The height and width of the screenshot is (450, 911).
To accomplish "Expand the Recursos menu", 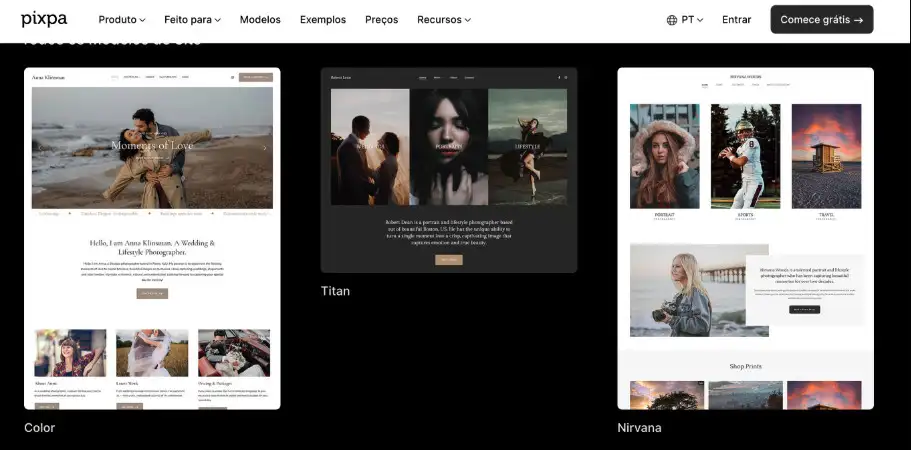I will (x=443, y=20).
